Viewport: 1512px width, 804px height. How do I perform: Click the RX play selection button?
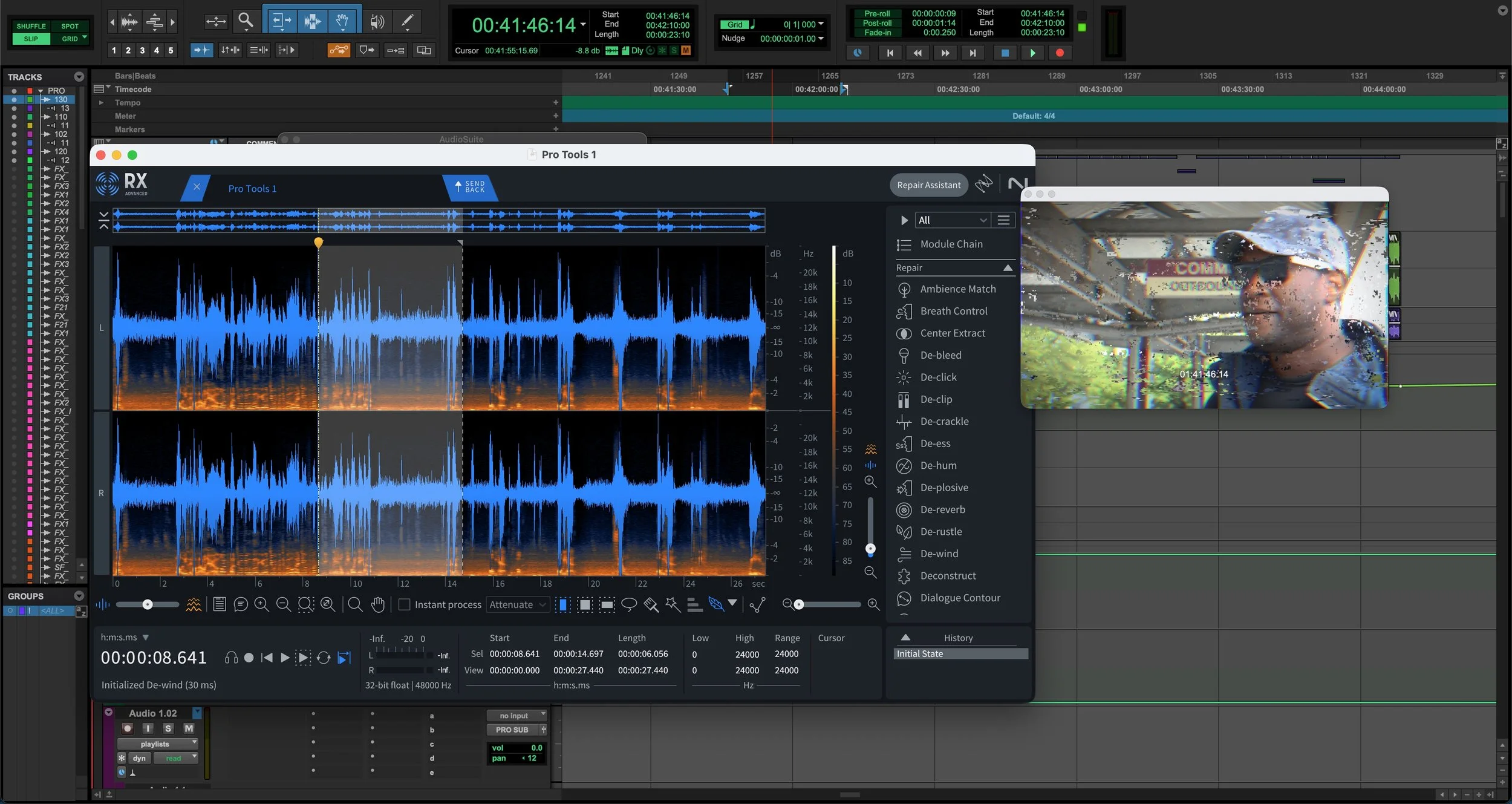pos(302,658)
